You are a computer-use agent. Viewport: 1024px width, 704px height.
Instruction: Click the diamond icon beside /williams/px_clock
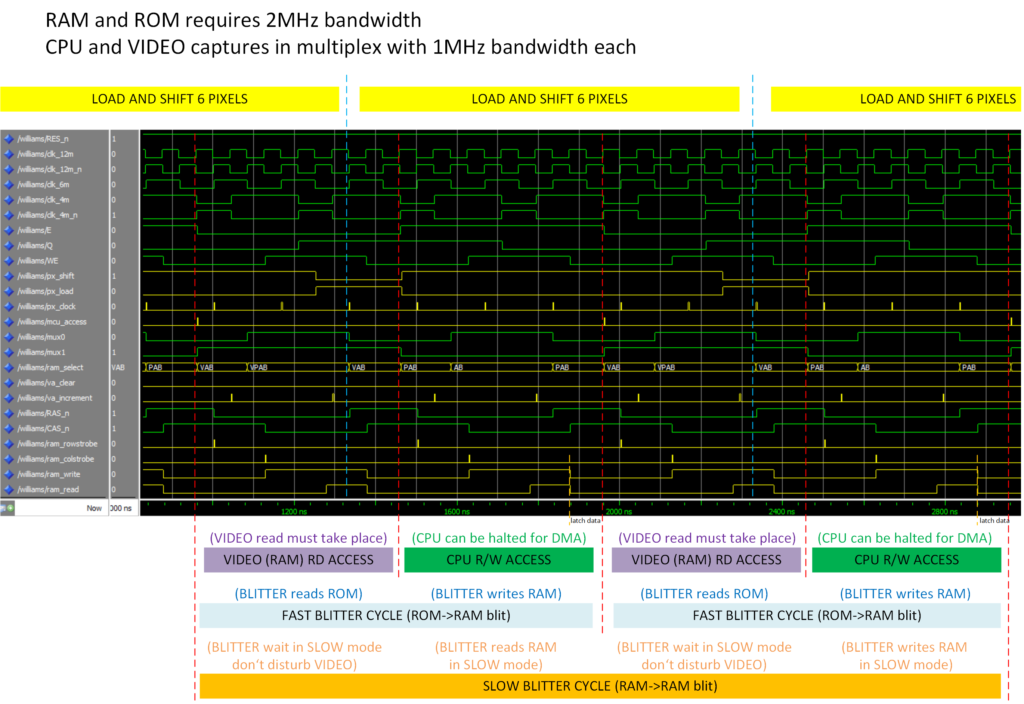click(8, 306)
